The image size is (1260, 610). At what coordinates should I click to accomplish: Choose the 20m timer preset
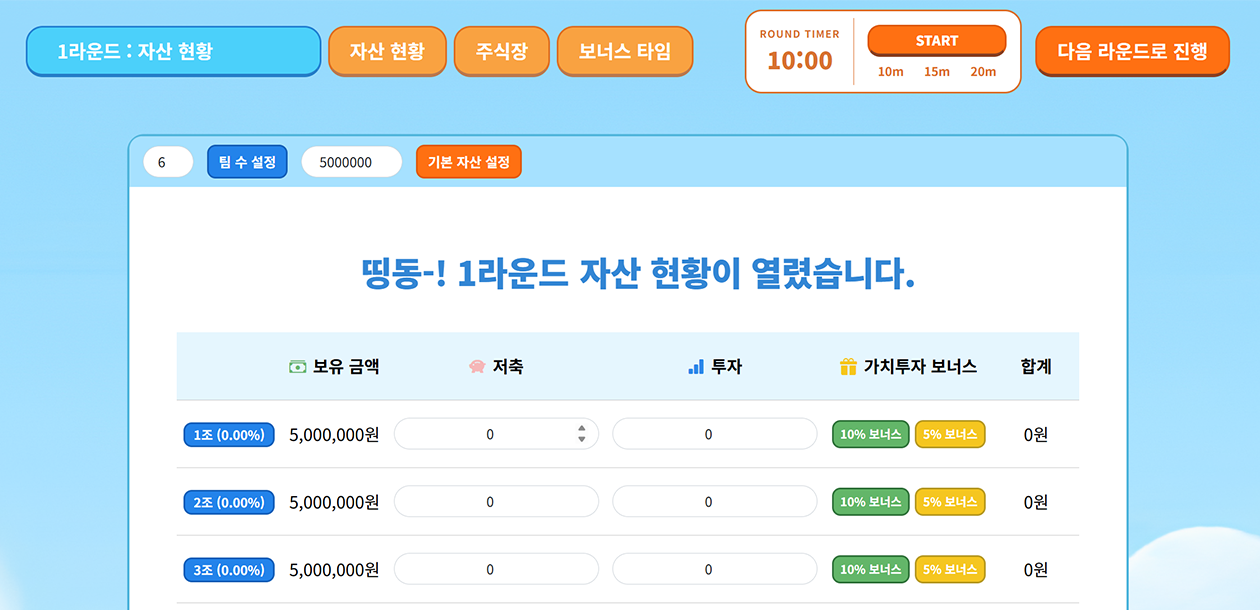[983, 72]
